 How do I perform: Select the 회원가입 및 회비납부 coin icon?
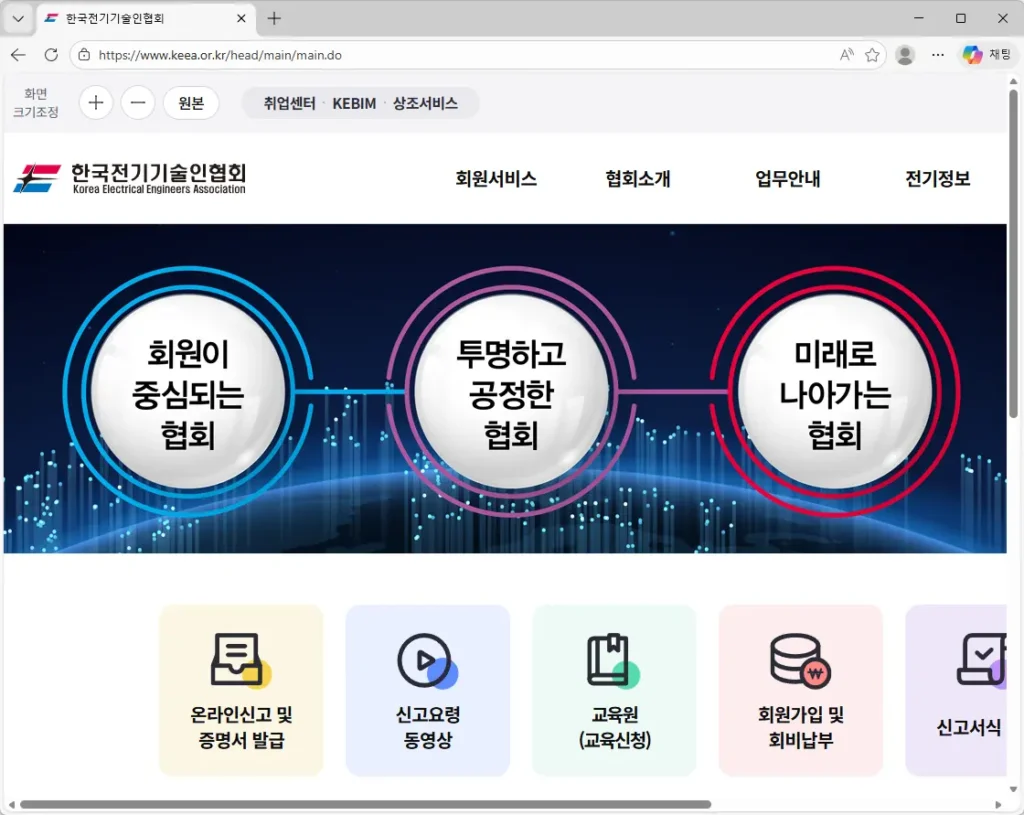point(800,659)
